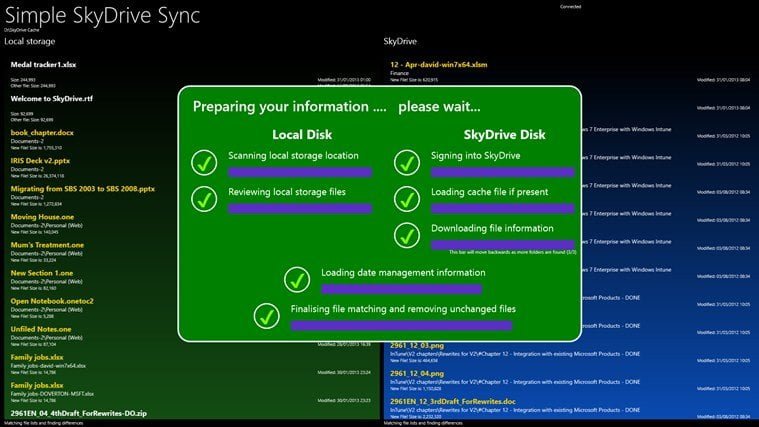Viewport: 759px width, 427px height.
Task: Click the Matching file lists status under SkyDrive
Action: [423, 423]
